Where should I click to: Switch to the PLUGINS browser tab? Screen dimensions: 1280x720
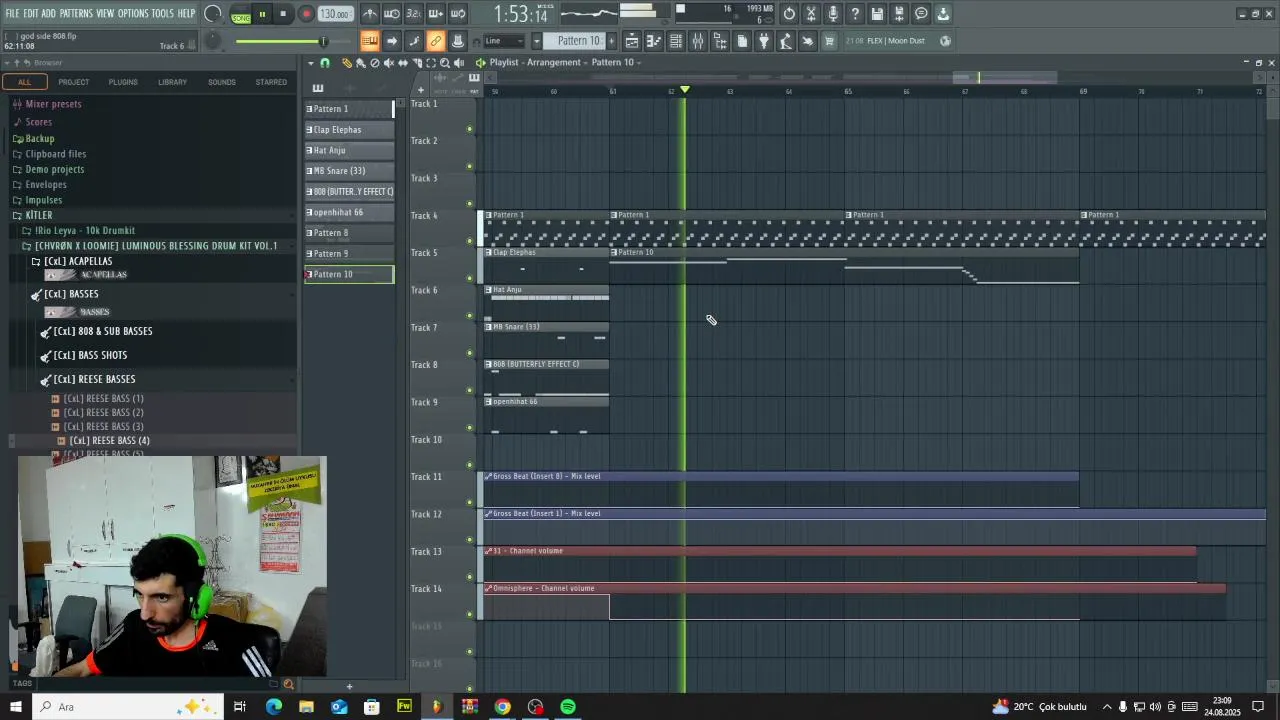click(123, 82)
